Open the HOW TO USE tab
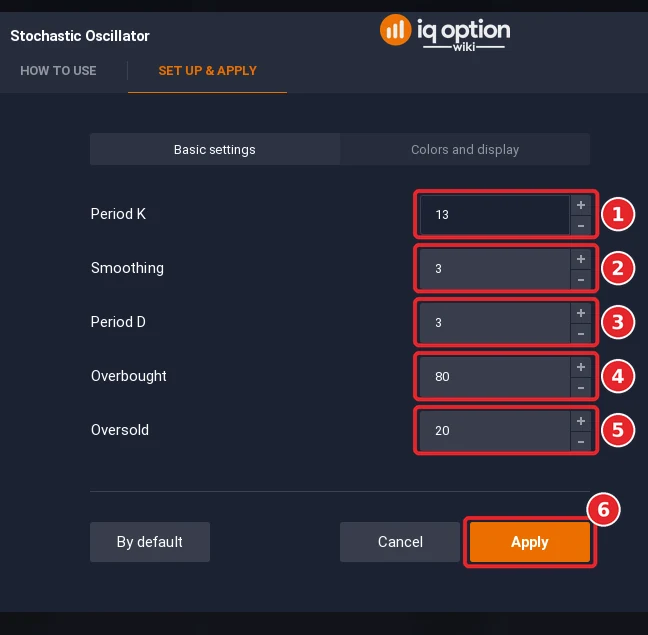648x635 pixels. 58,71
